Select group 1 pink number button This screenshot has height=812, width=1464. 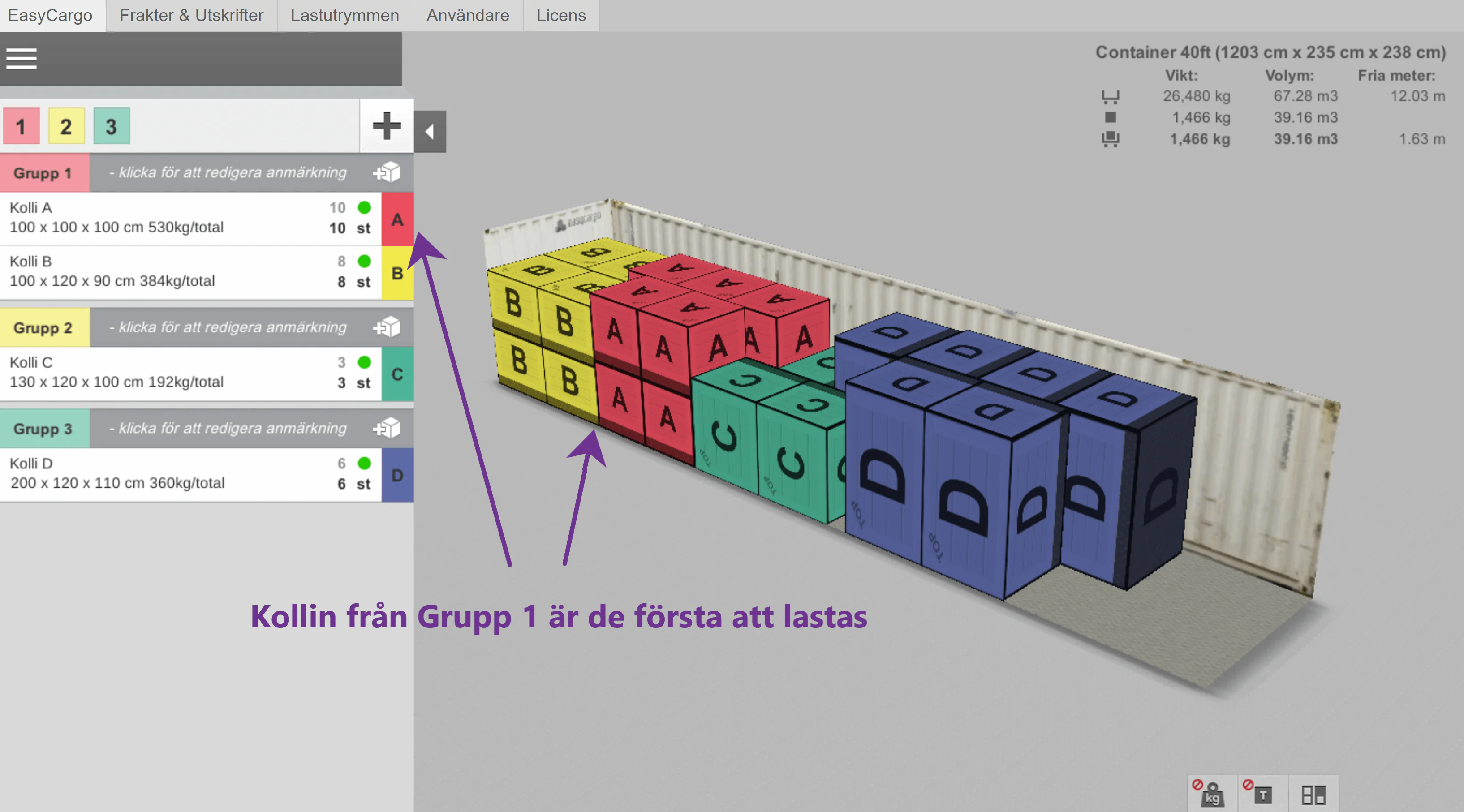pyautogui.click(x=22, y=126)
